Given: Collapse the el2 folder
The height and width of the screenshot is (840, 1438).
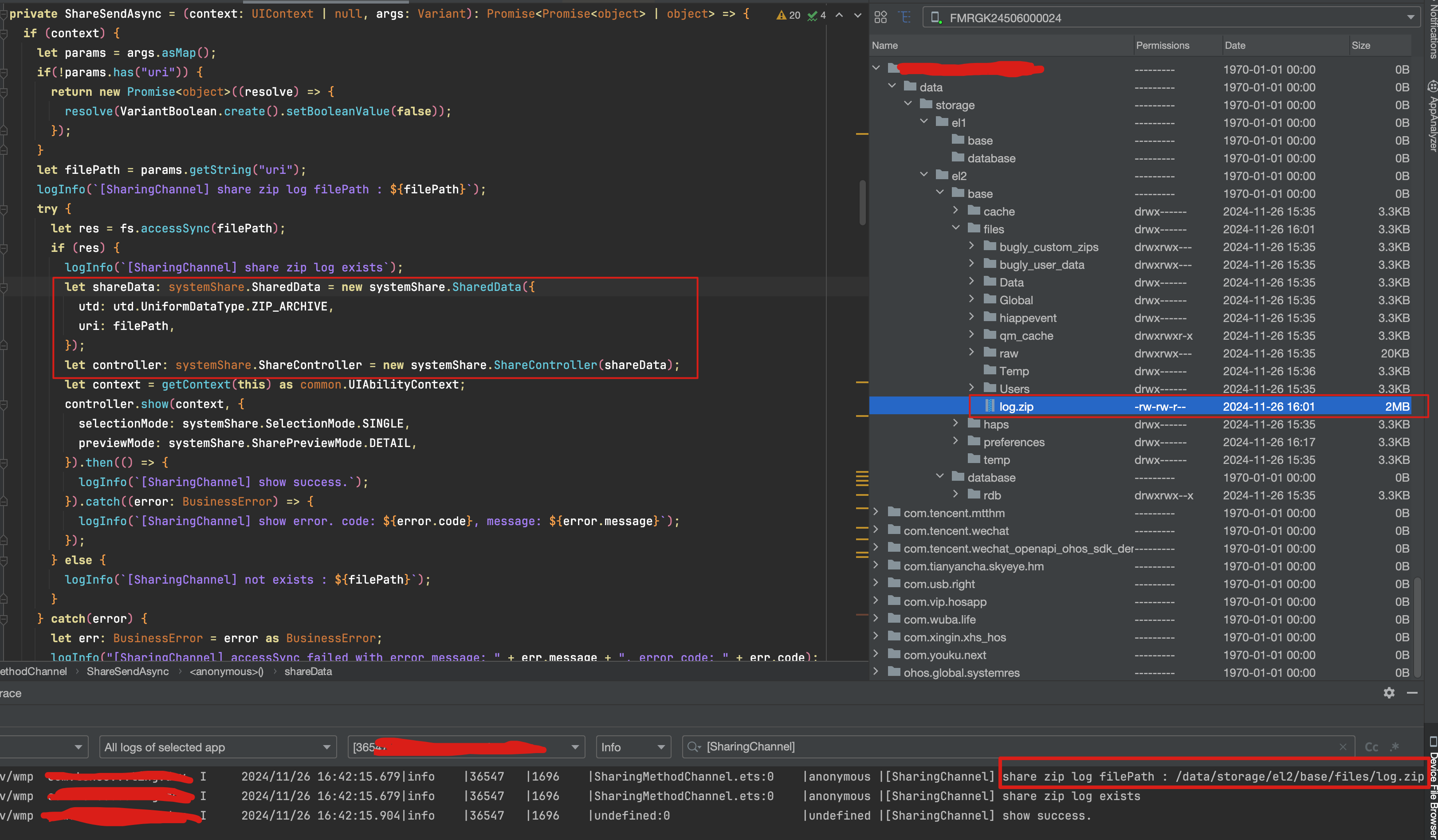Looking at the screenshot, I should [x=924, y=175].
